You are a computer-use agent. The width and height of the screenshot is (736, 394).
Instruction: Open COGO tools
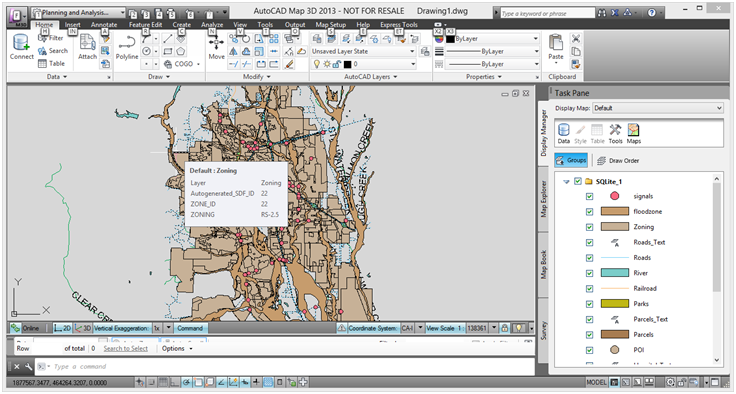coord(182,64)
